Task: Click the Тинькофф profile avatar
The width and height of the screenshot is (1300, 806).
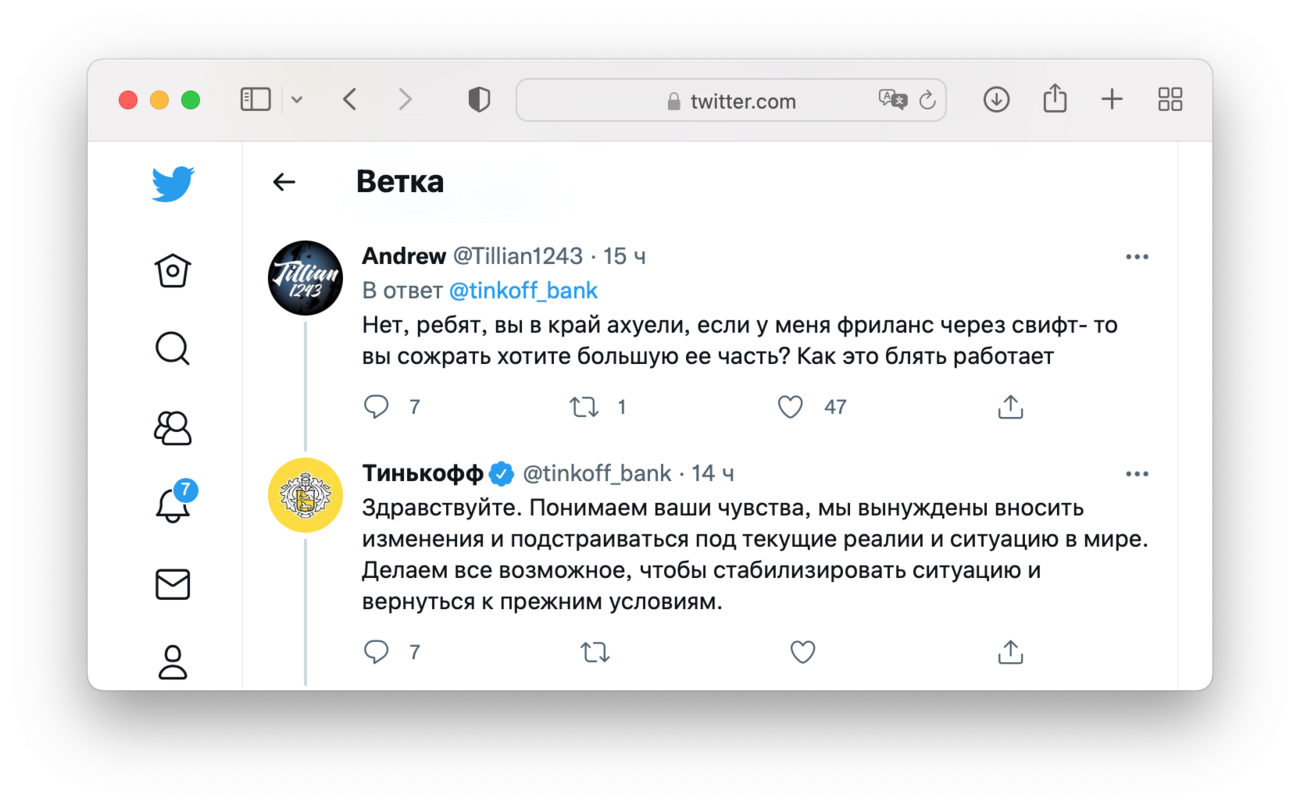Action: click(x=305, y=494)
